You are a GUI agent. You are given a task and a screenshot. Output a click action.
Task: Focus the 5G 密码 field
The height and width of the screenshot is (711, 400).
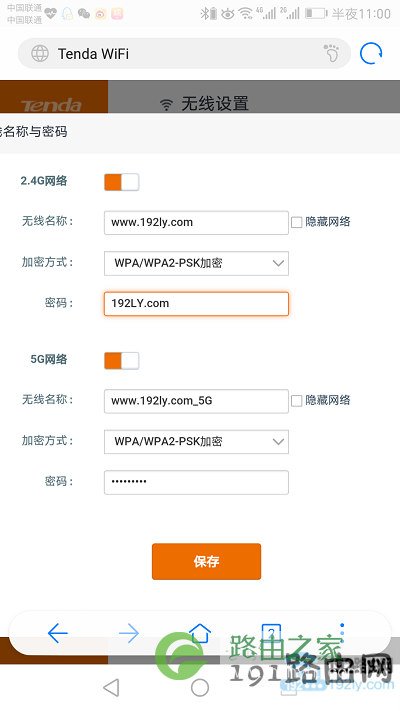click(196, 482)
